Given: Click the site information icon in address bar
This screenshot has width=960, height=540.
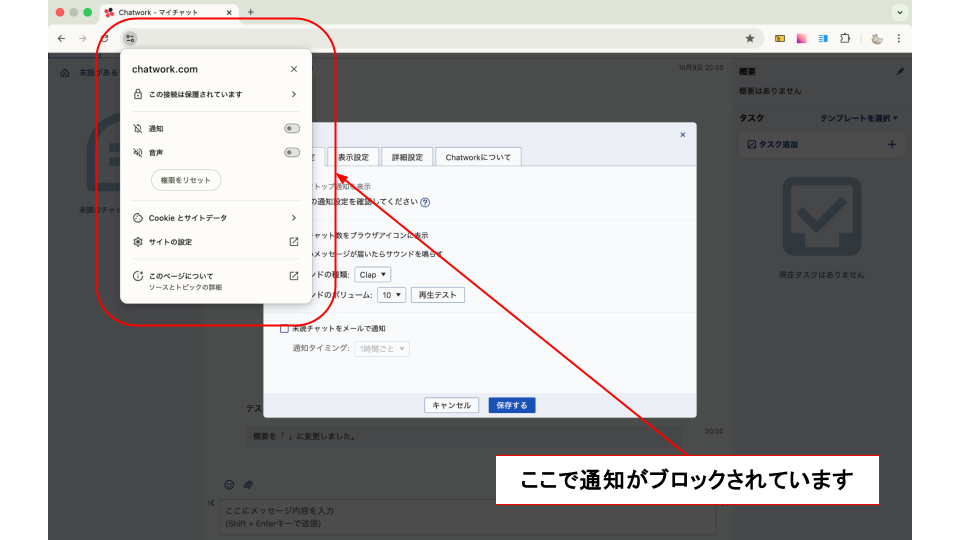Looking at the screenshot, I should tap(130, 38).
